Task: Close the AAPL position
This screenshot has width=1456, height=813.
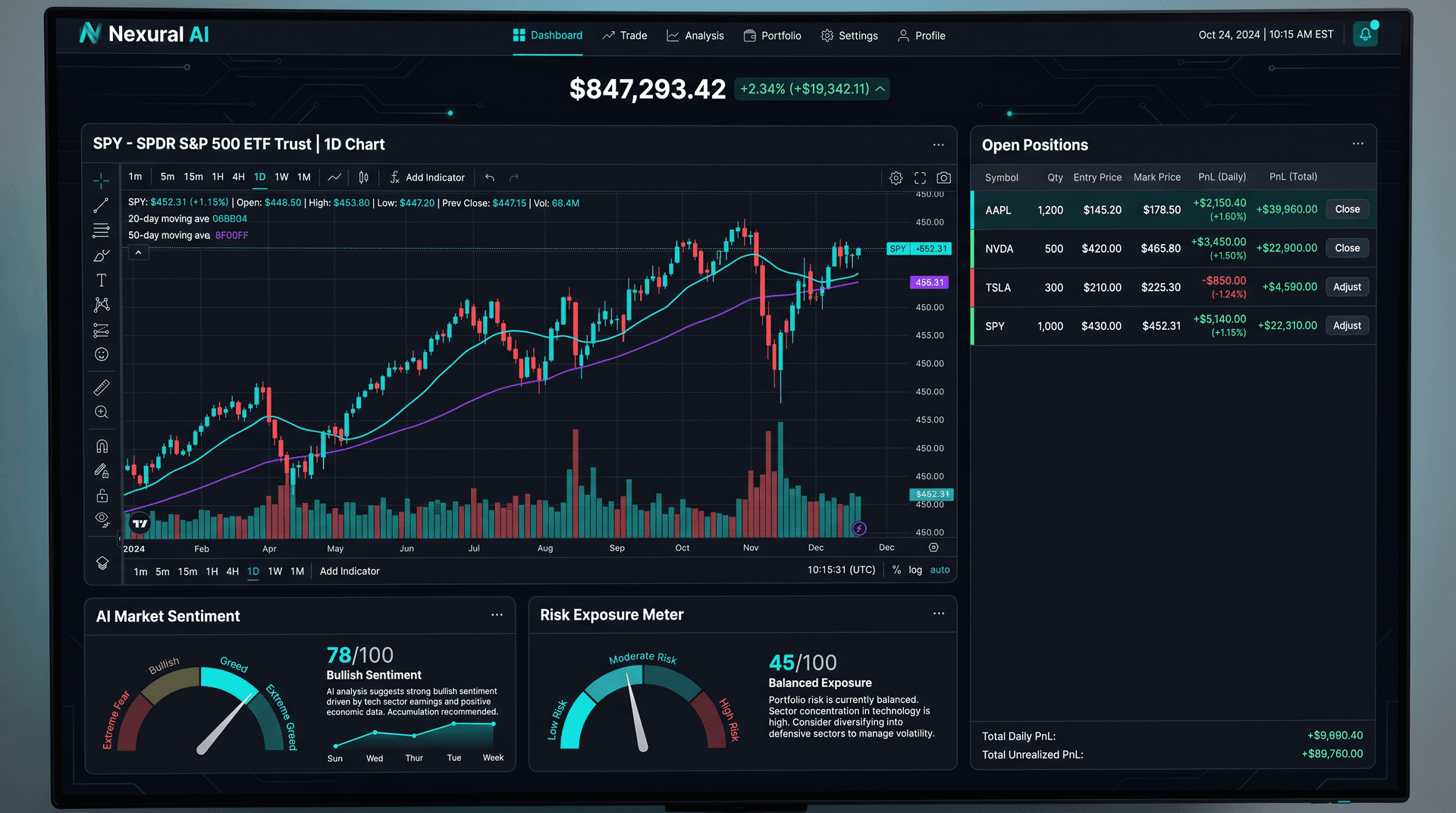Action: [1348, 209]
